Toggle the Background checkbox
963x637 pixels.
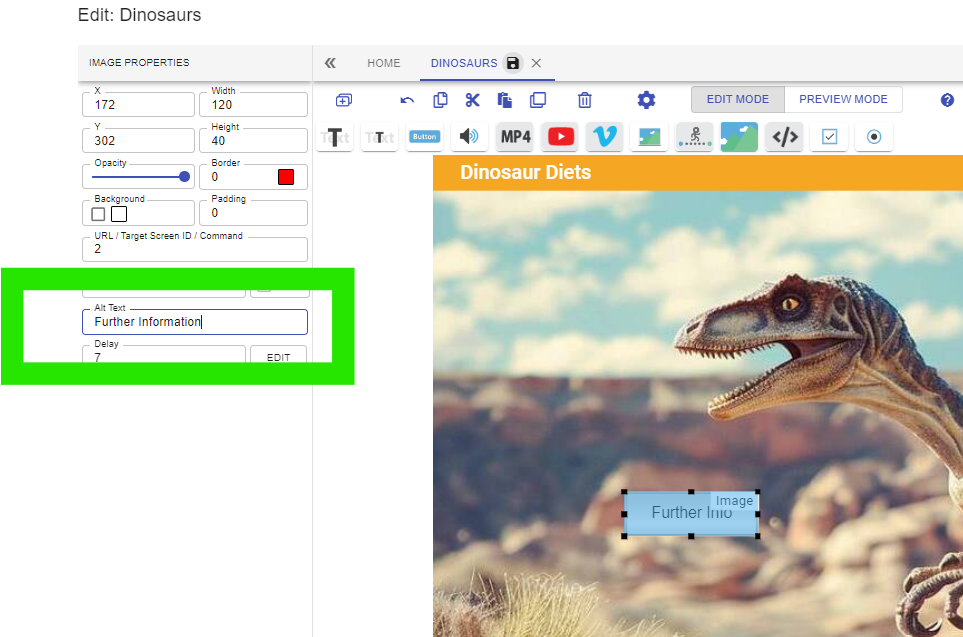pos(98,214)
